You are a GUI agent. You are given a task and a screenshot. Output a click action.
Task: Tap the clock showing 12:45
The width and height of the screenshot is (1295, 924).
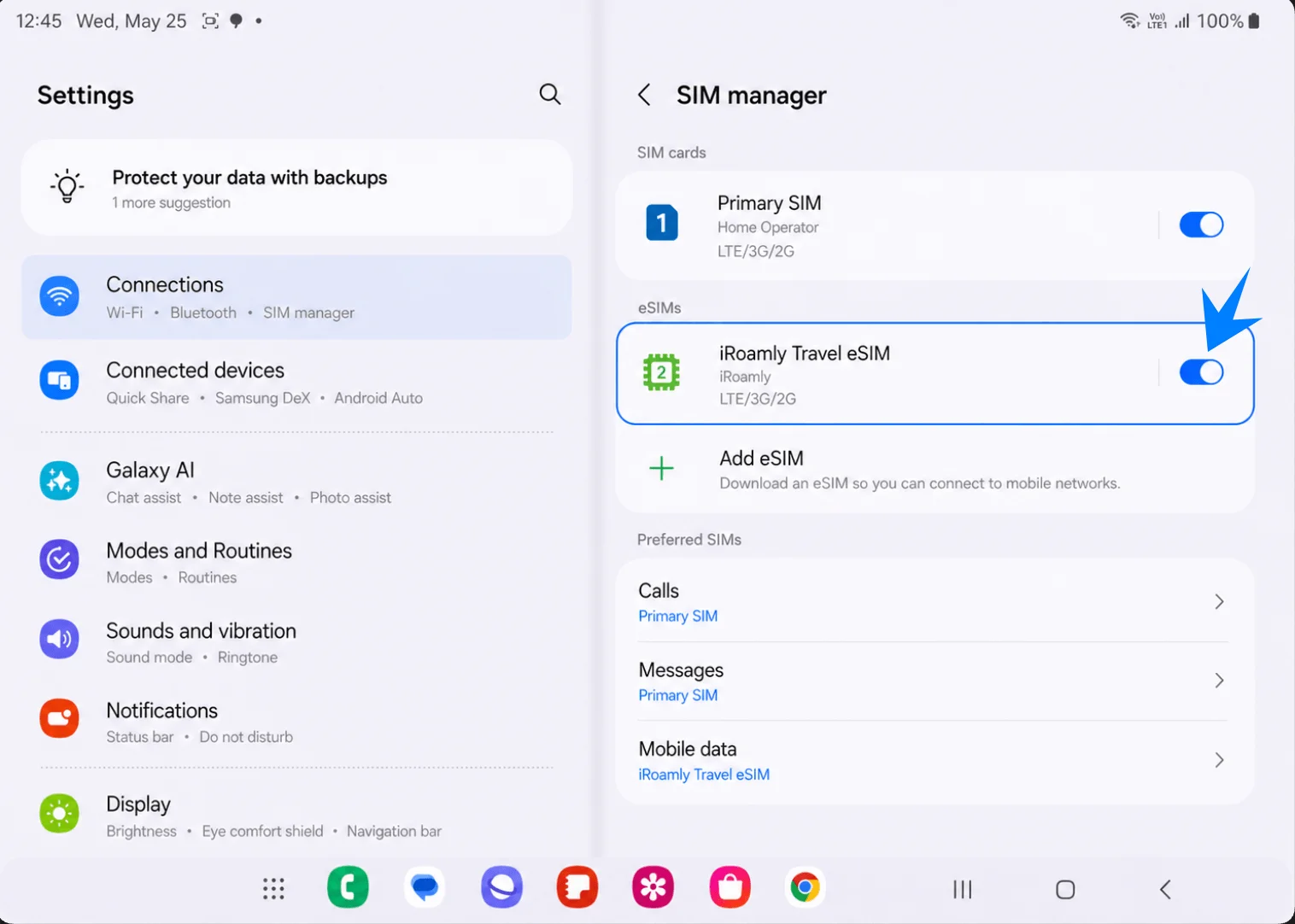(x=39, y=20)
